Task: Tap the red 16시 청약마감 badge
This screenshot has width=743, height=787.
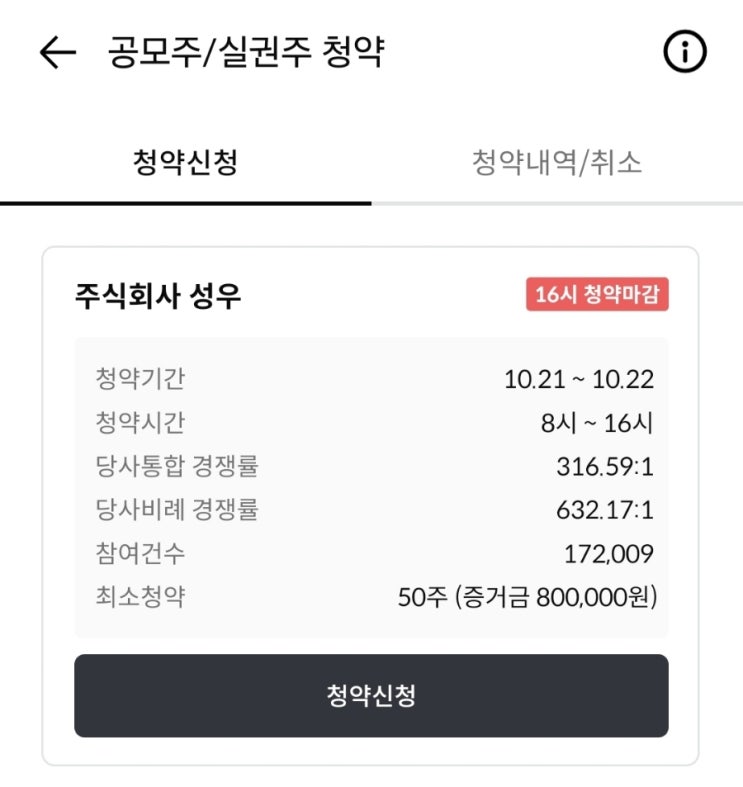Action: point(597,294)
